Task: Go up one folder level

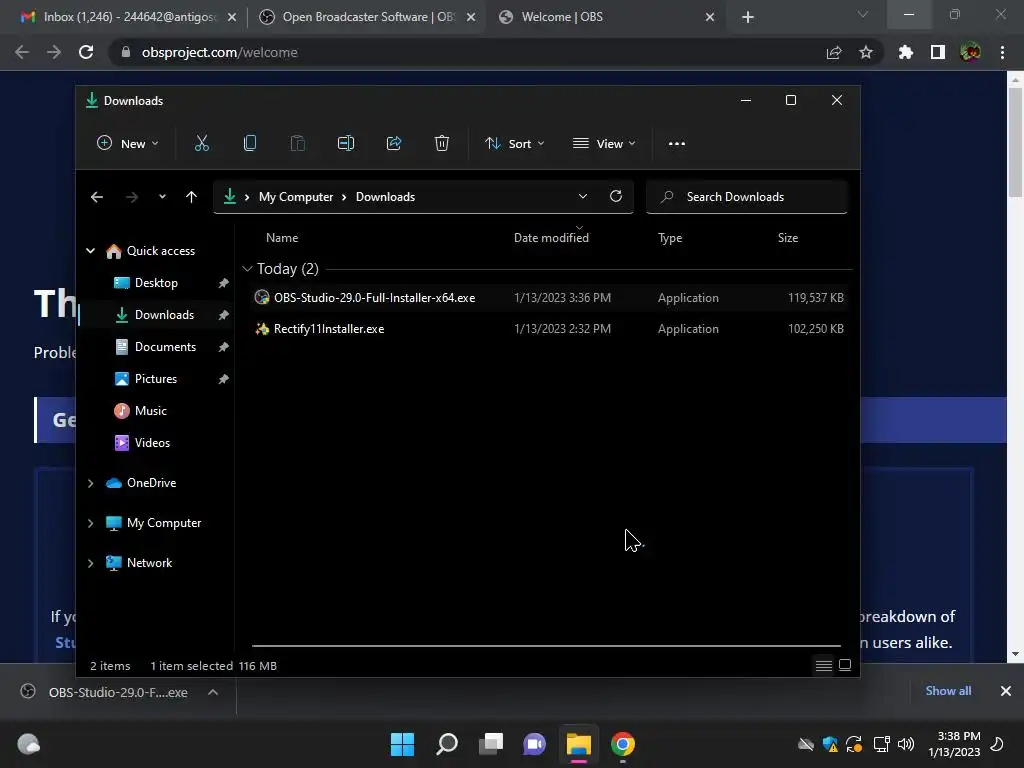Action: coord(191,197)
